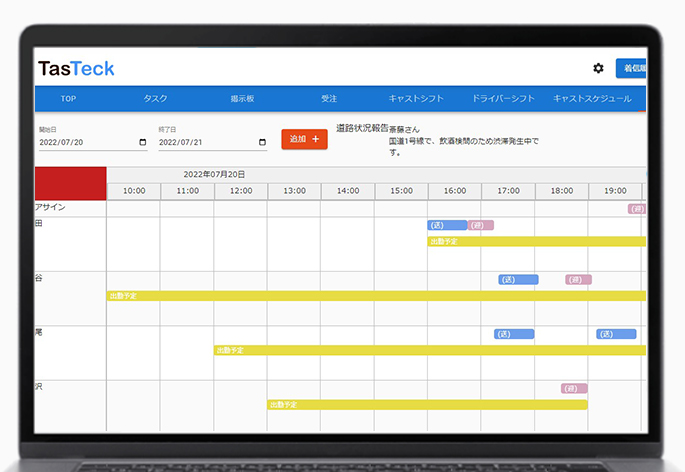Click the 12:00 time column header
The image size is (685, 472).
[x=241, y=191]
